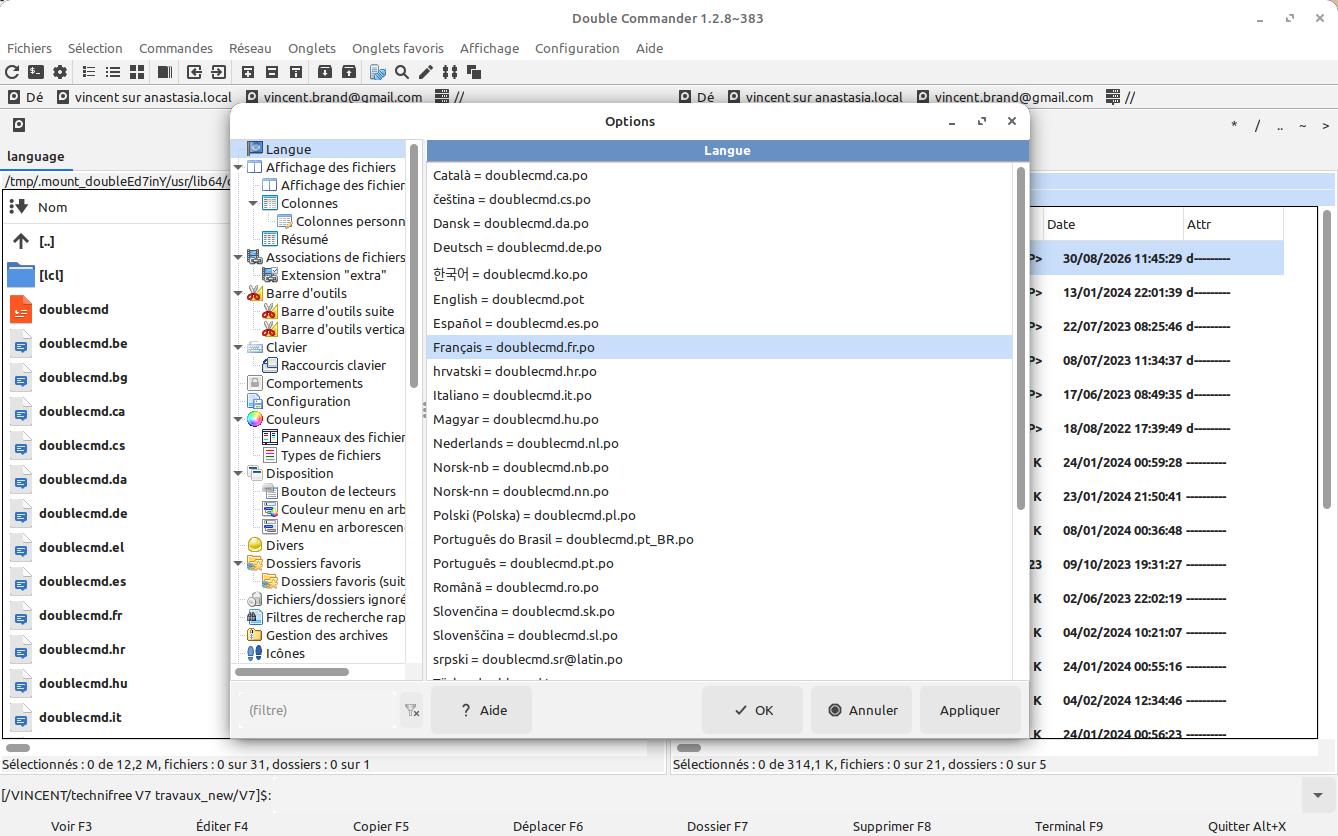Click the overlapping squares icon in toolbar
Viewport: 1338px width, 836px height.
tap(474, 72)
